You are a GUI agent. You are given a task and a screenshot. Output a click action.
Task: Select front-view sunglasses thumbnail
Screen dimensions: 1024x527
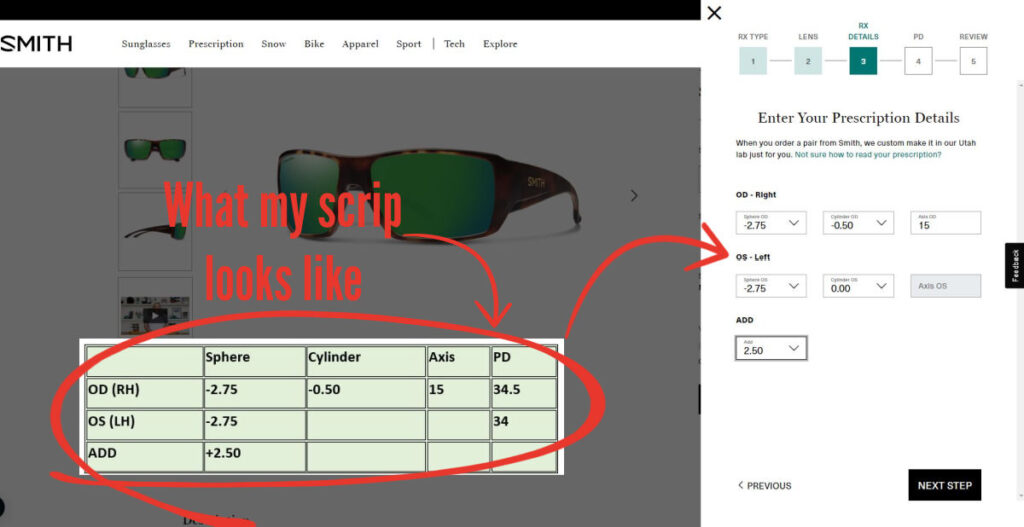[155, 150]
